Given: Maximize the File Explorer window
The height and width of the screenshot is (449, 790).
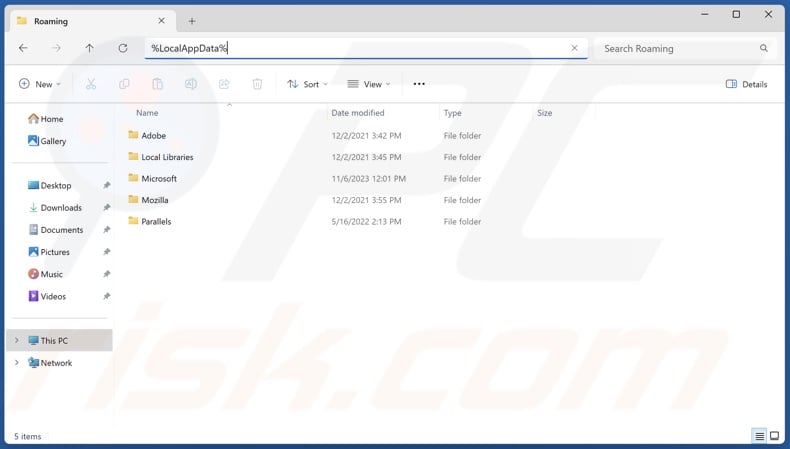Looking at the screenshot, I should tap(736, 14).
